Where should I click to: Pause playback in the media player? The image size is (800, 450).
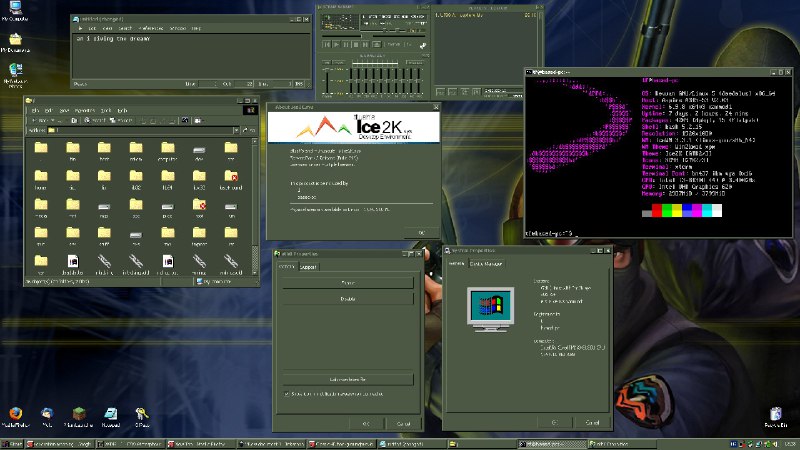point(345,45)
